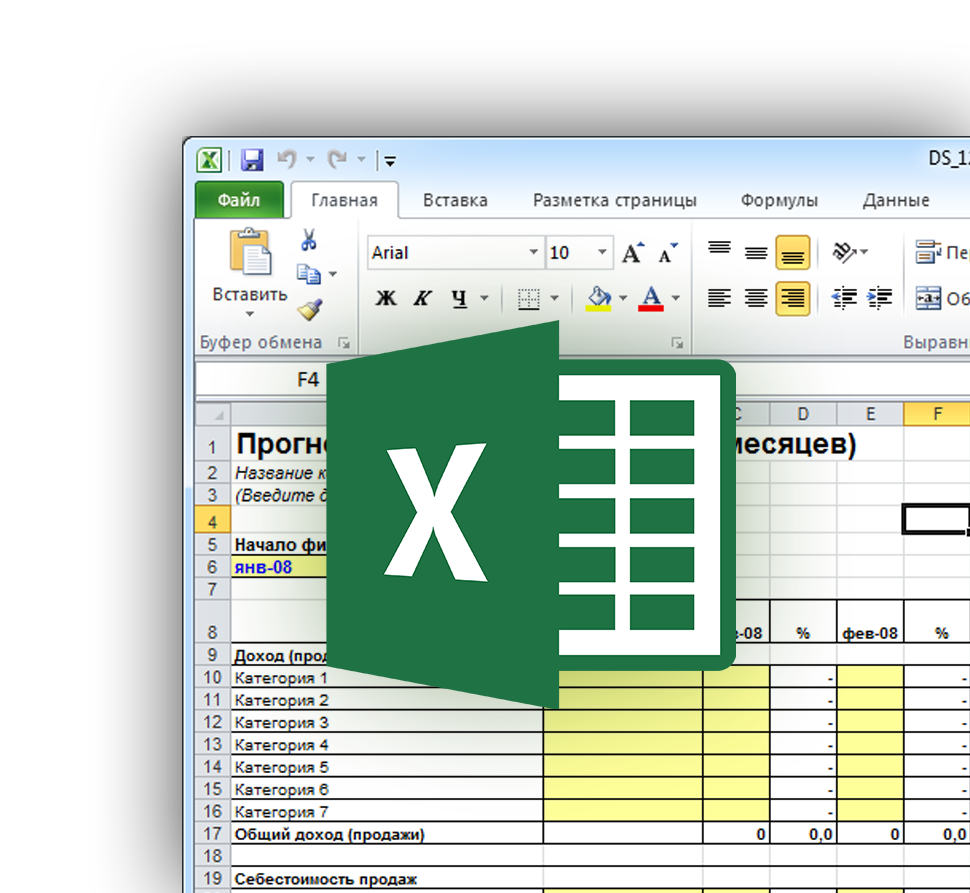Activate the Format Painter brush
Viewport: 970px width, 893px height.
pyautogui.click(x=309, y=309)
